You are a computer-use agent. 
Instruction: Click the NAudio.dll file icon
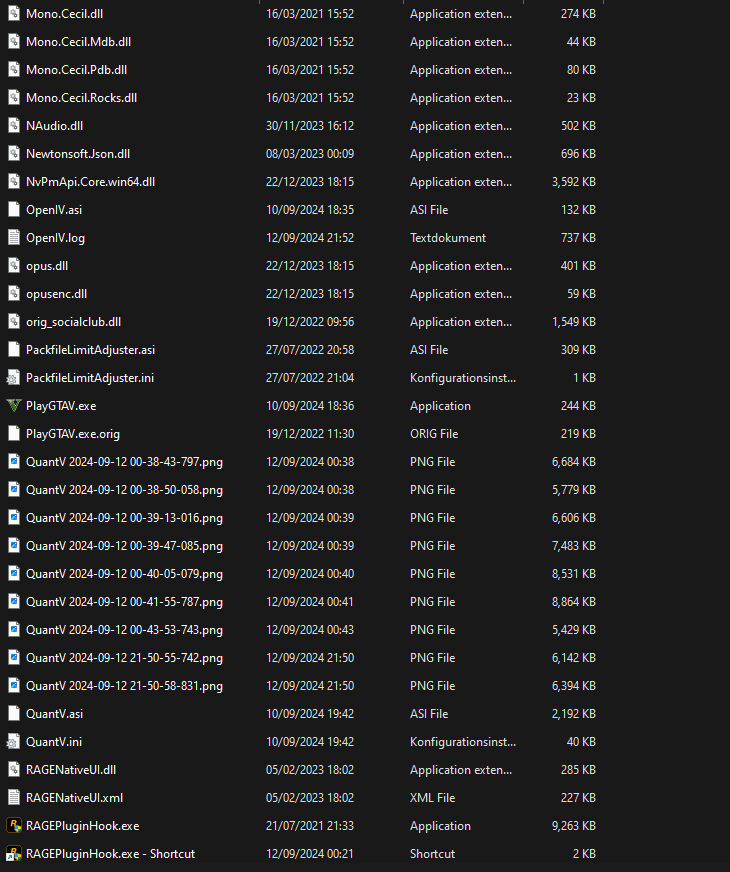click(14, 126)
